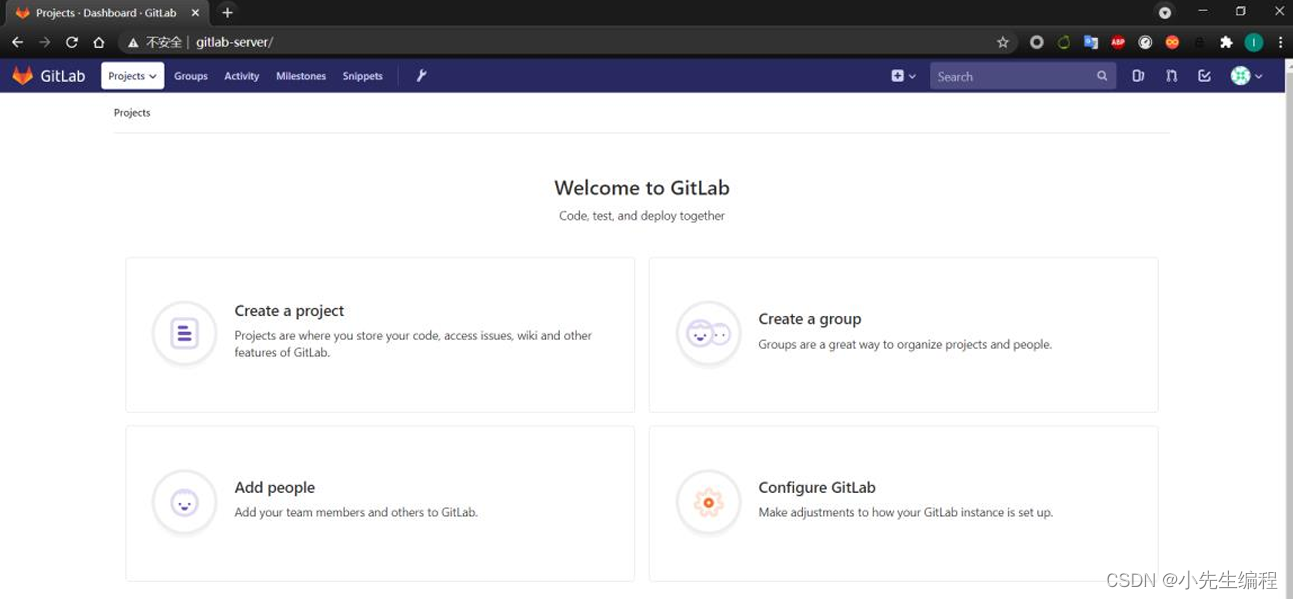Click the Create a project list icon

click(184, 333)
